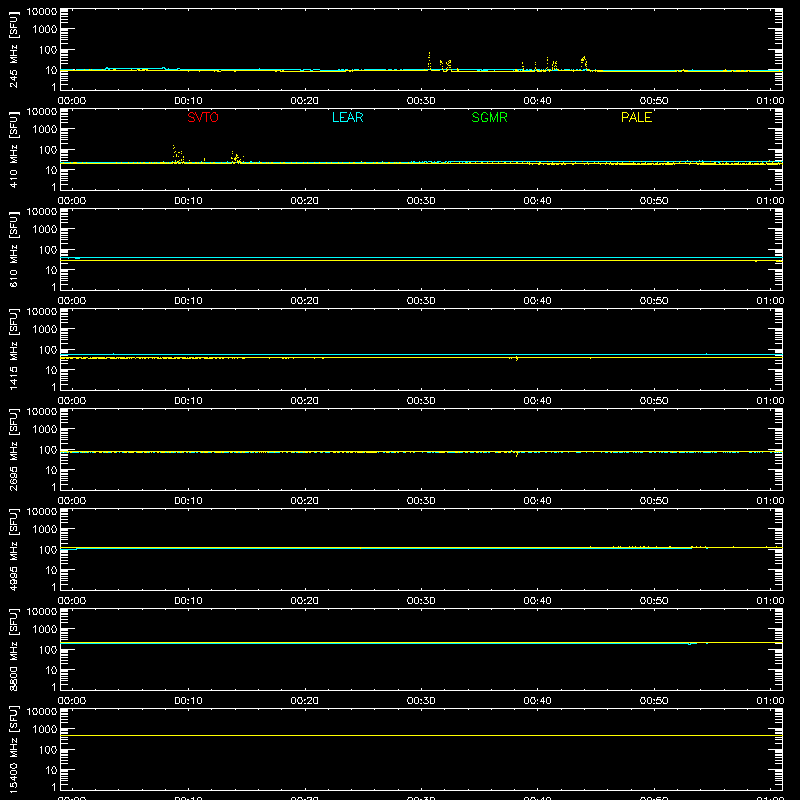This screenshot has width=800, height=800.
Task: Click the 10000 y-axis label on 245 MHz plot
Action: (42, 12)
